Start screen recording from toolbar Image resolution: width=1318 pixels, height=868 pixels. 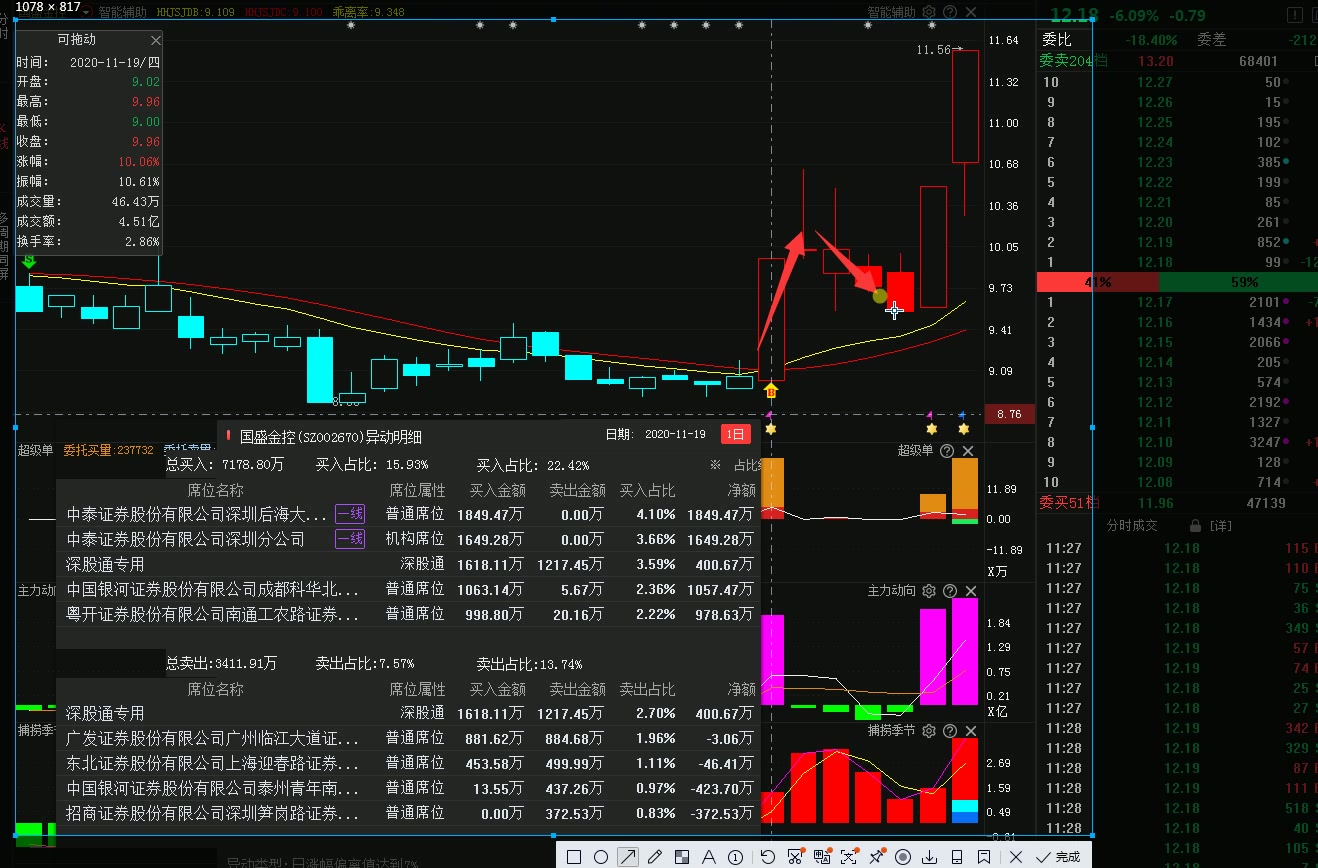(x=903, y=857)
